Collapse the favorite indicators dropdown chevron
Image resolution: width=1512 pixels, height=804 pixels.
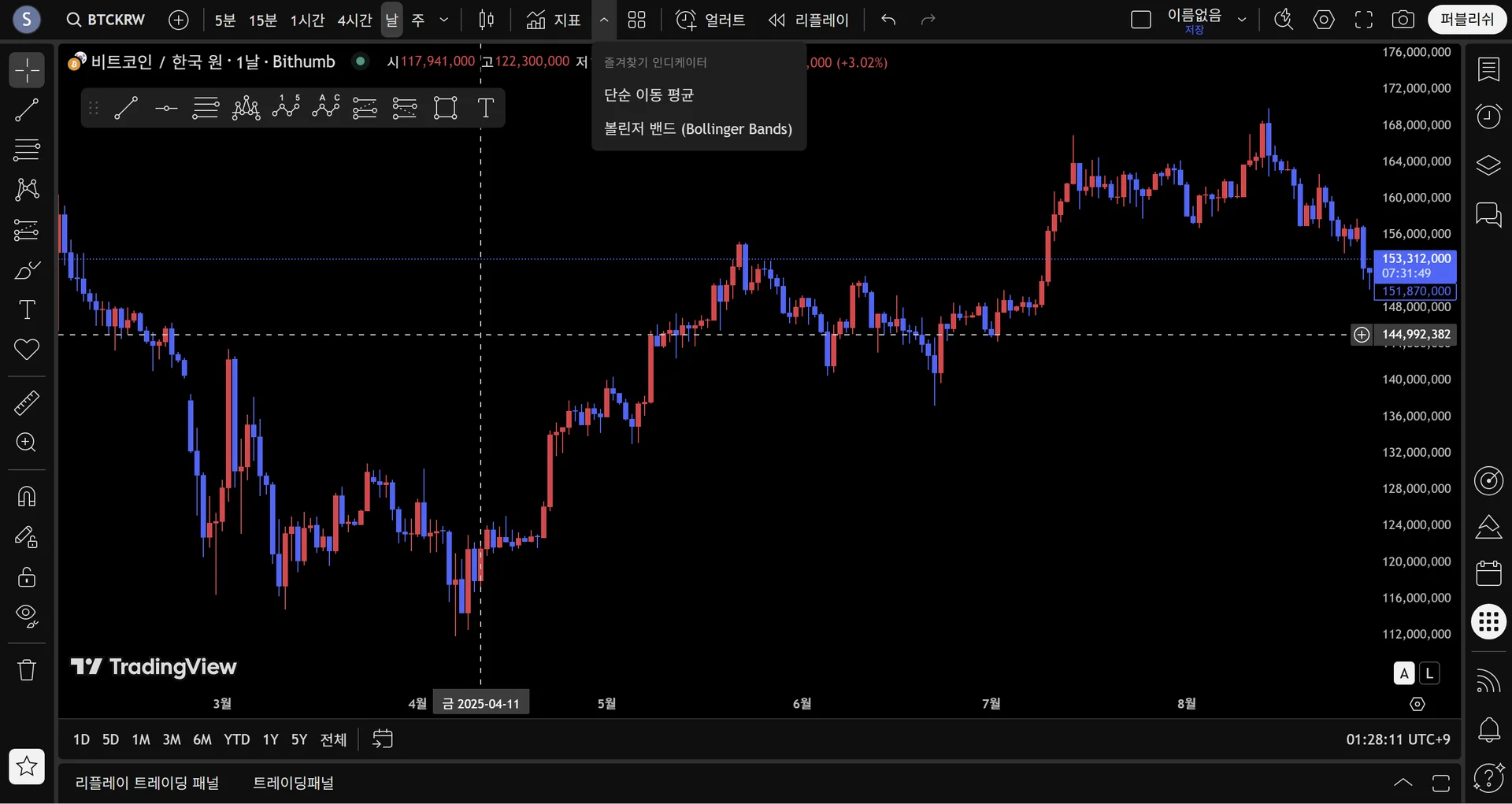tap(603, 20)
